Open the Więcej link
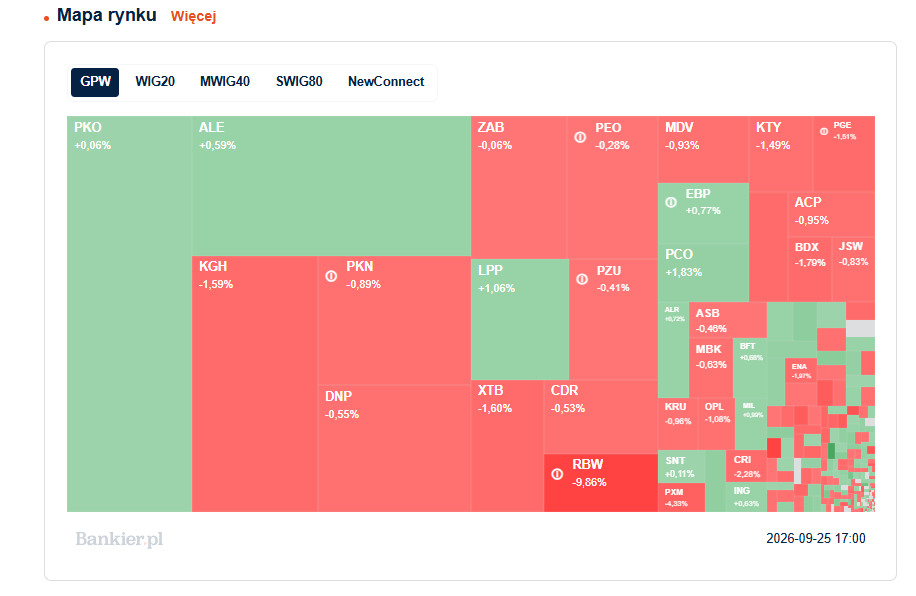This screenshot has width=916, height=596. (193, 16)
